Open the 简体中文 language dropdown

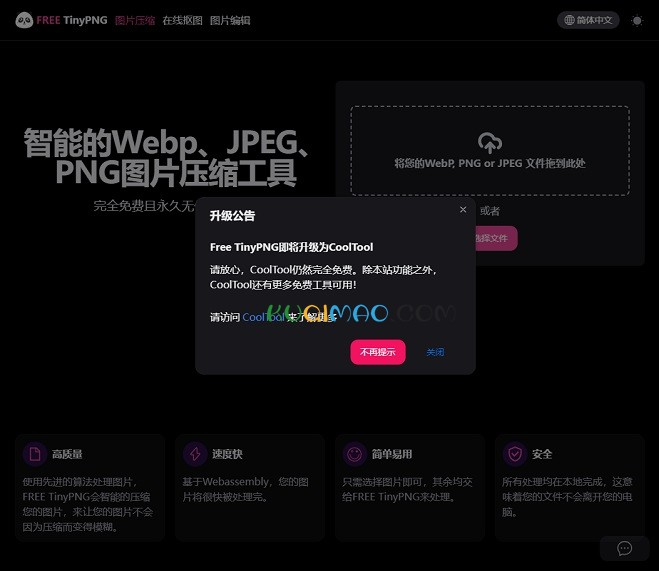(x=588, y=20)
